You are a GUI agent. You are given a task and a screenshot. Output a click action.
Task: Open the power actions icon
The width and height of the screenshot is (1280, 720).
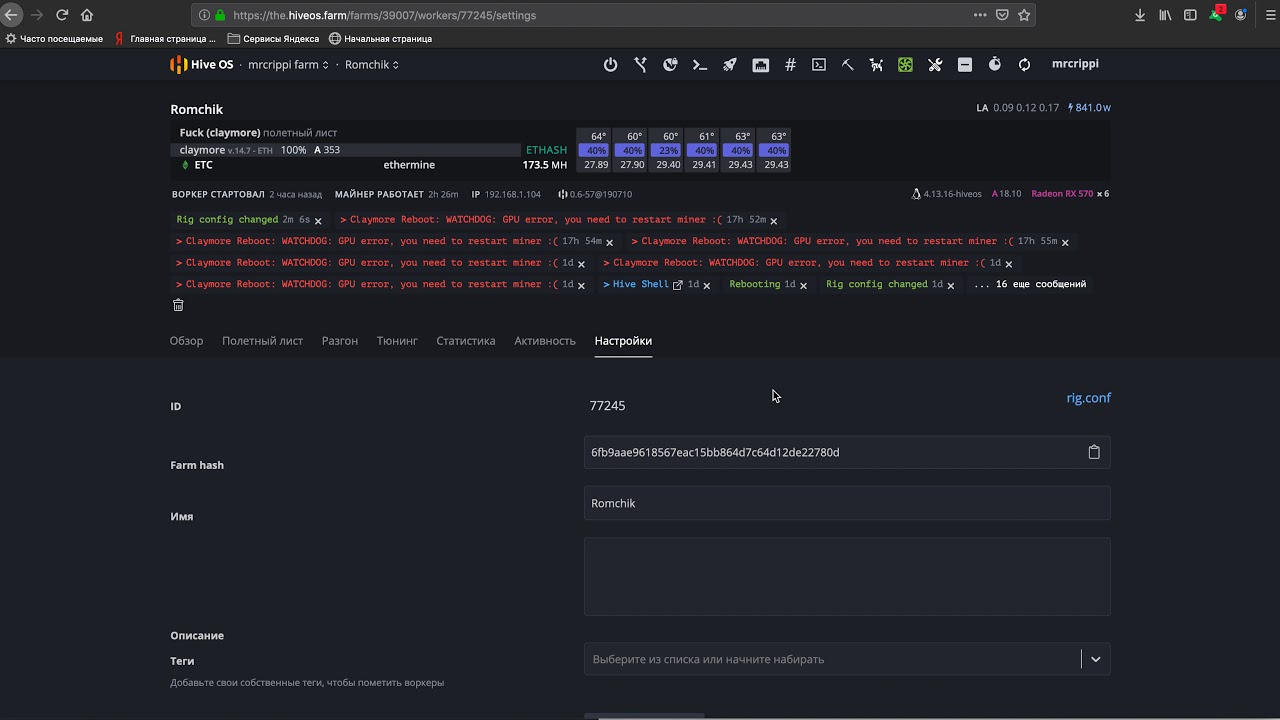tap(610, 64)
